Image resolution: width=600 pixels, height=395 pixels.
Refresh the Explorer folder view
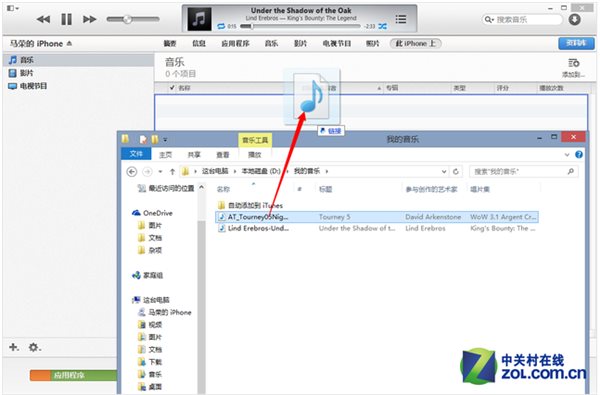(x=456, y=171)
